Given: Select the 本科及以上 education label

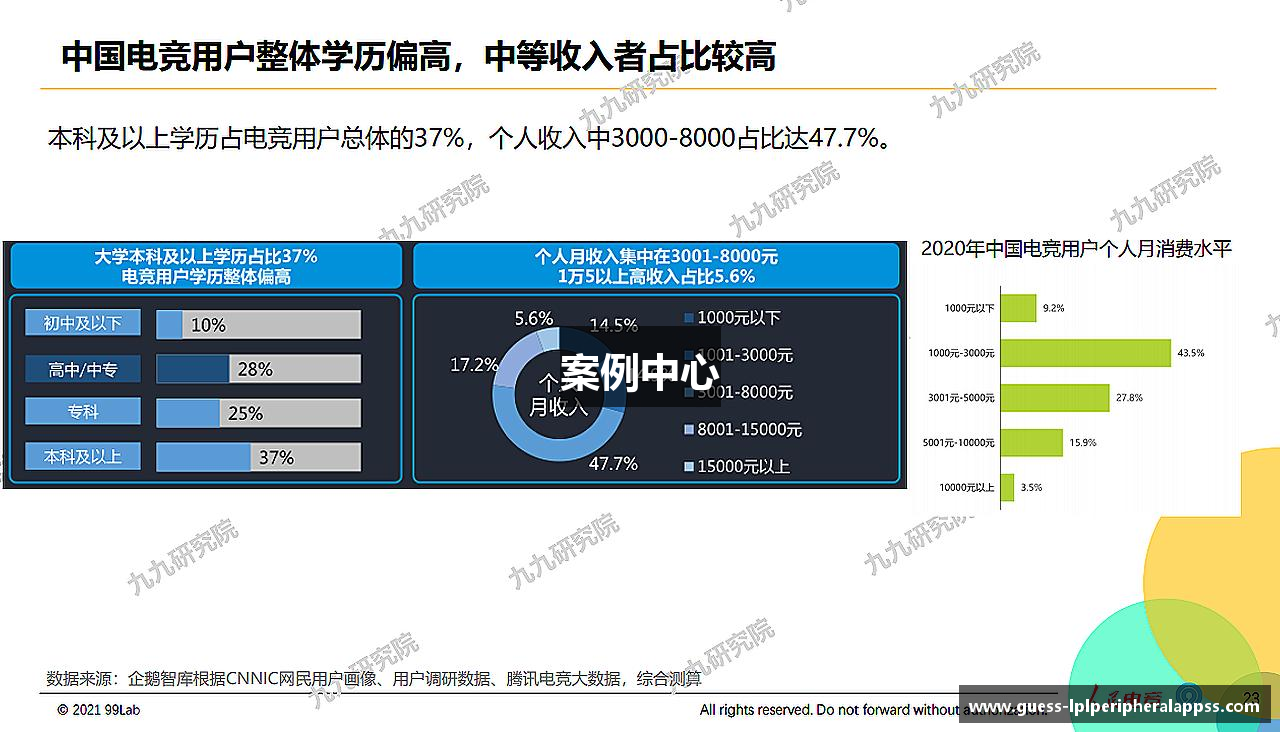Looking at the screenshot, I should [83, 456].
